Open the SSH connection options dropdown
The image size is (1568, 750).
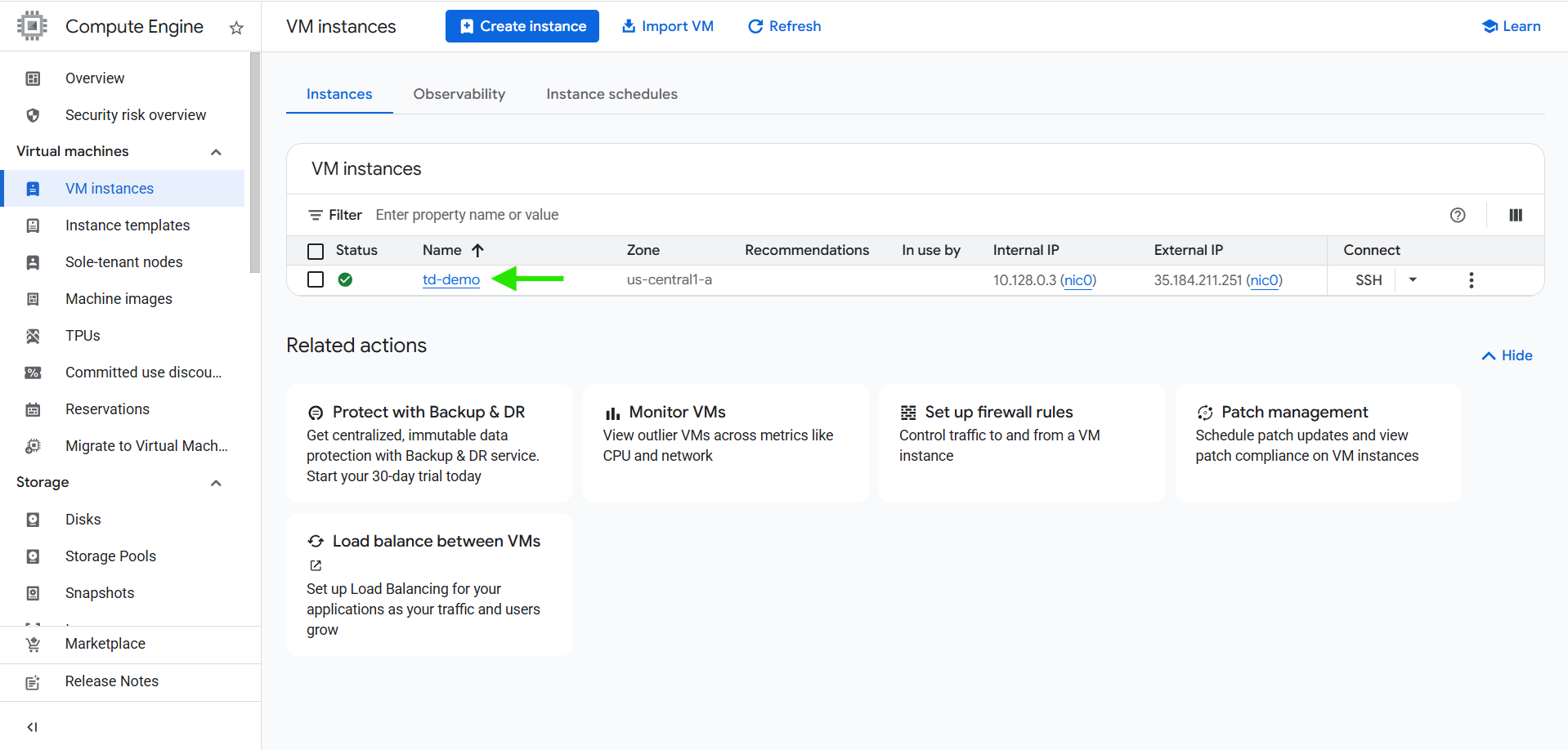pyautogui.click(x=1412, y=279)
